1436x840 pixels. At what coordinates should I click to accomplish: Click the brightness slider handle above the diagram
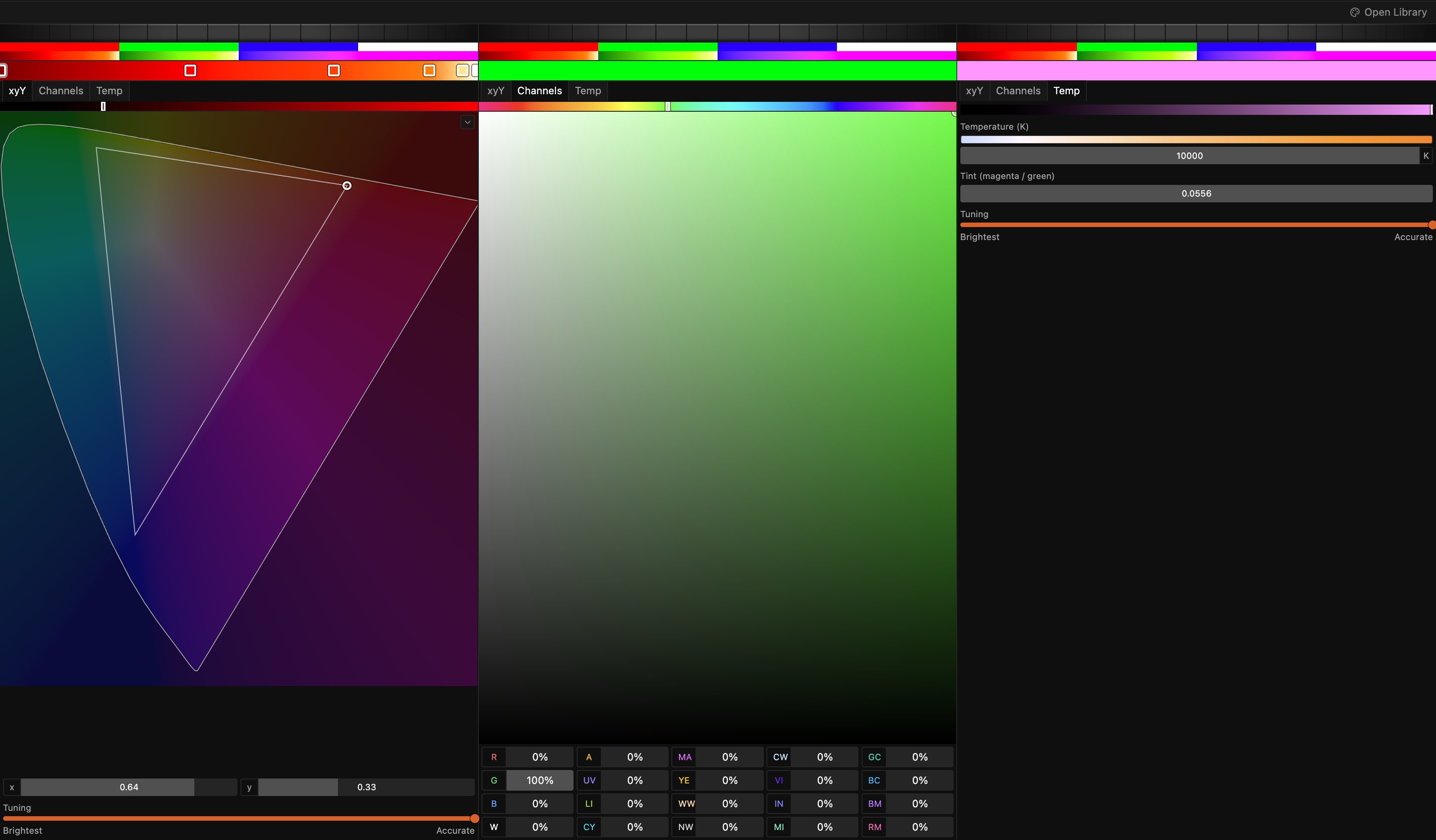[x=103, y=106]
